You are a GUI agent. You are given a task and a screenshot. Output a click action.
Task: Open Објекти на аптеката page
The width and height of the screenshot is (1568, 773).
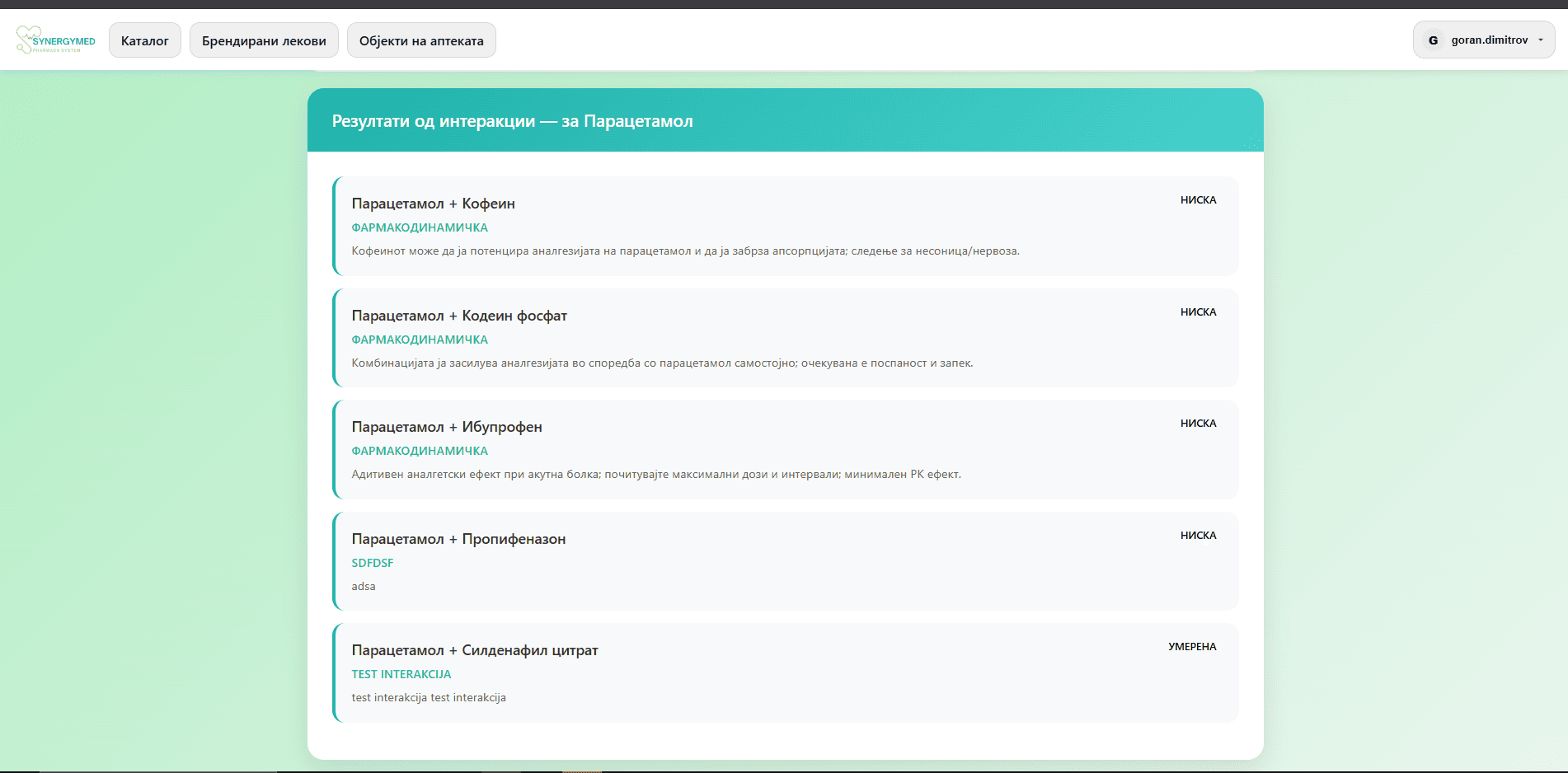pos(421,40)
